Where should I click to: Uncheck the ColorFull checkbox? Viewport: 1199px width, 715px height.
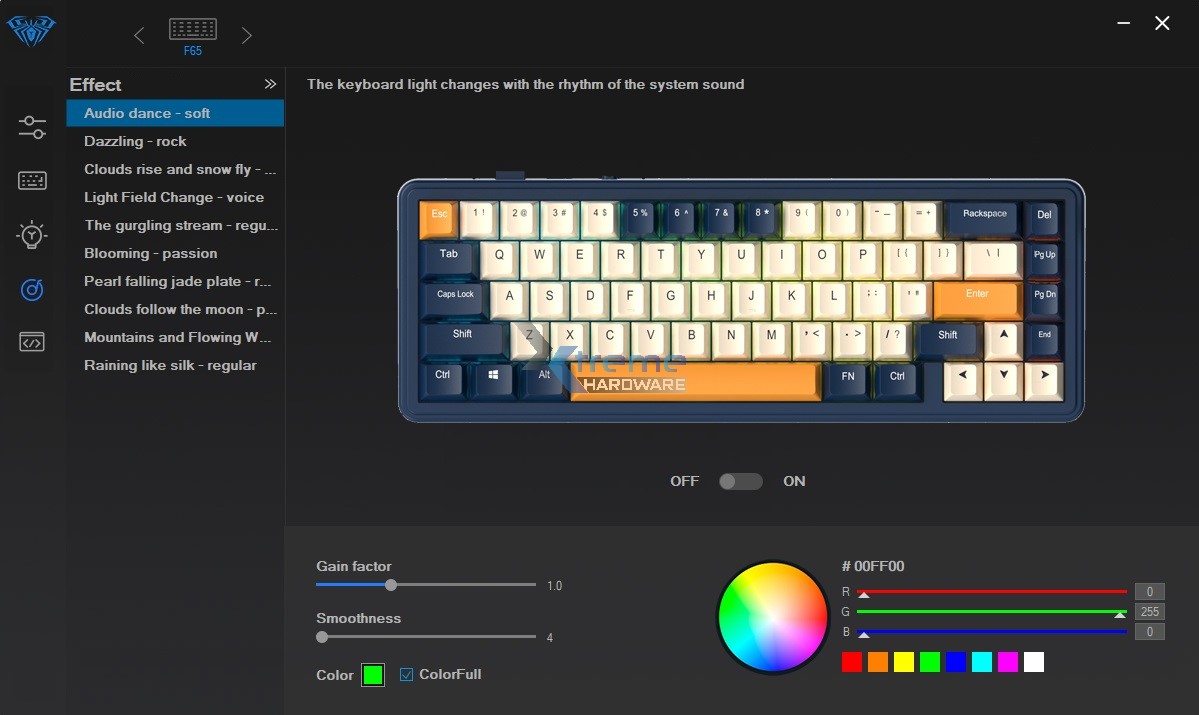[406, 675]
